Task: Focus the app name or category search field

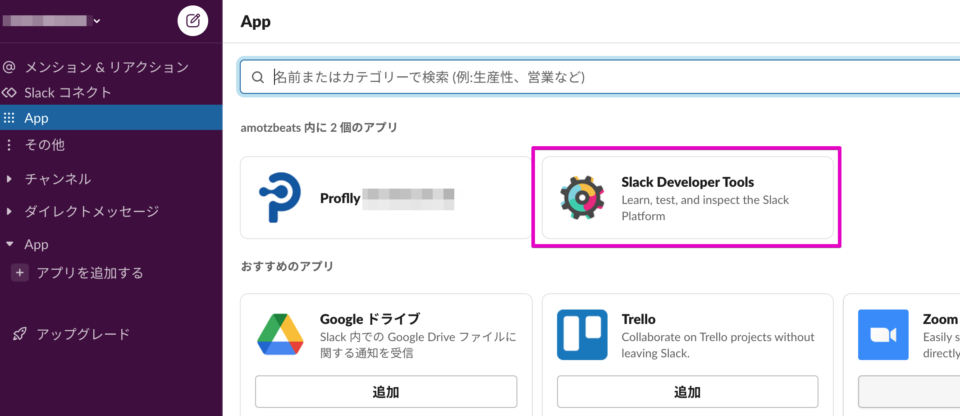Action: 600,77
